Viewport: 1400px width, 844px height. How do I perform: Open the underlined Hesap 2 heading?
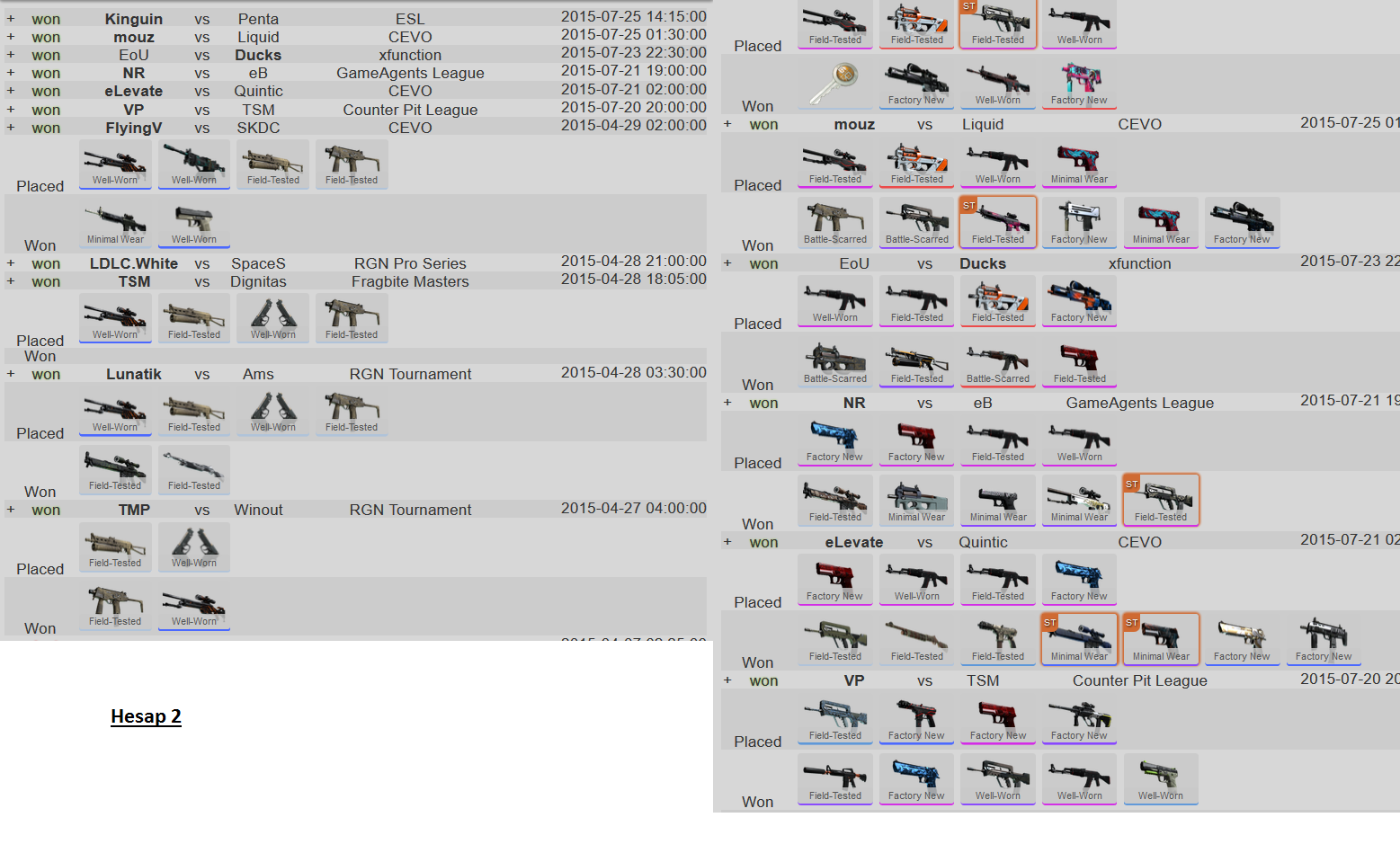(x=146, y=716)
